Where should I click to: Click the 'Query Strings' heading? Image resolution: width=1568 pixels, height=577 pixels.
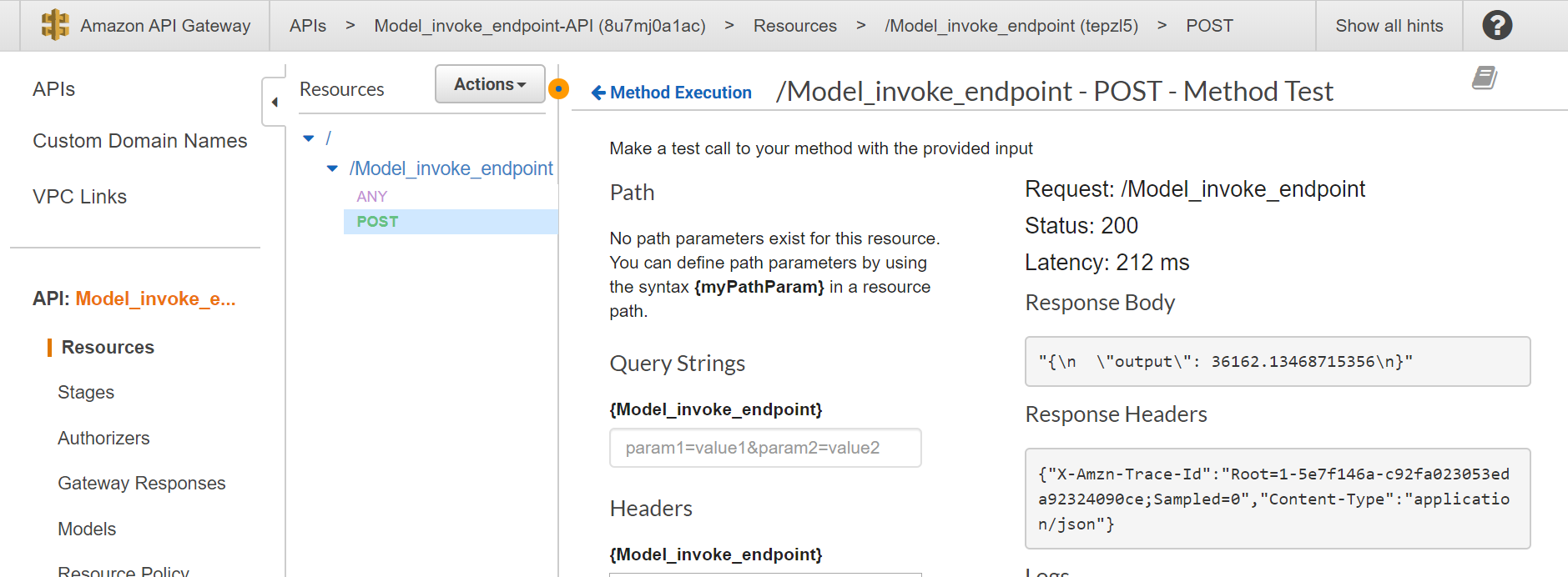click(678, 364)
